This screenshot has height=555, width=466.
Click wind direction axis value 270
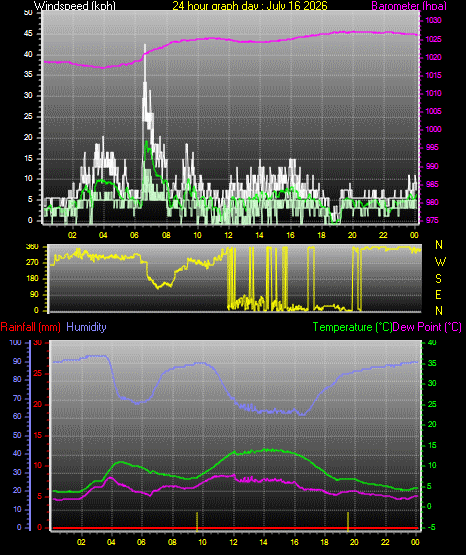33,263
